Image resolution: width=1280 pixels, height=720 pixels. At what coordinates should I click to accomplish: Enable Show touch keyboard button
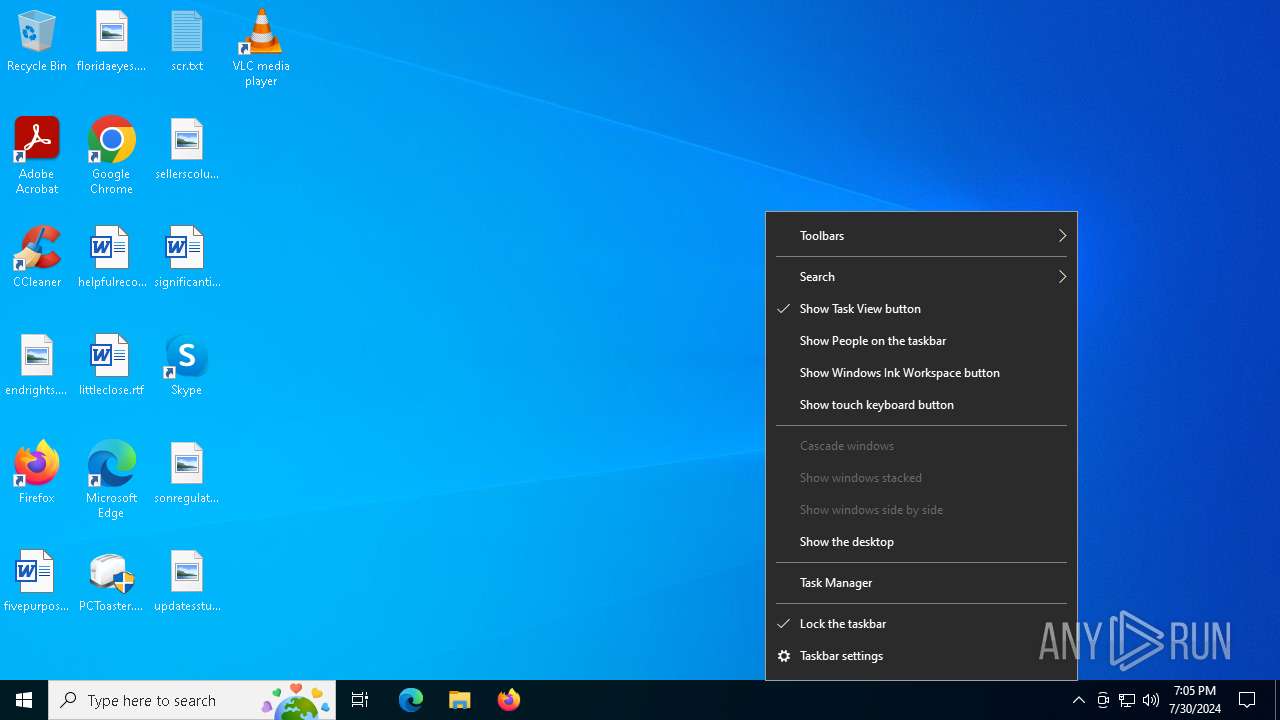(921, 405)
